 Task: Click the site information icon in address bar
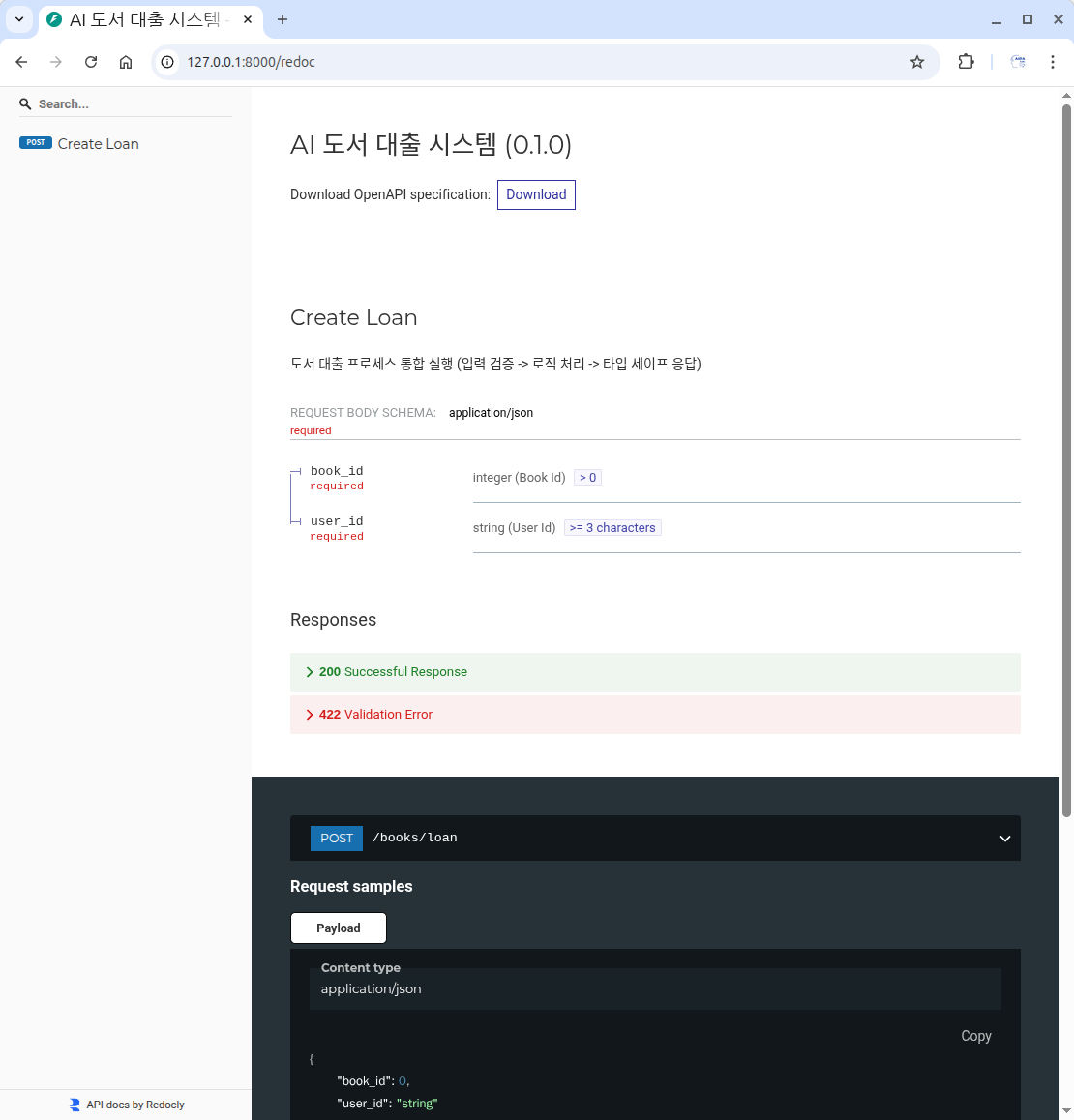click(167, 62)
